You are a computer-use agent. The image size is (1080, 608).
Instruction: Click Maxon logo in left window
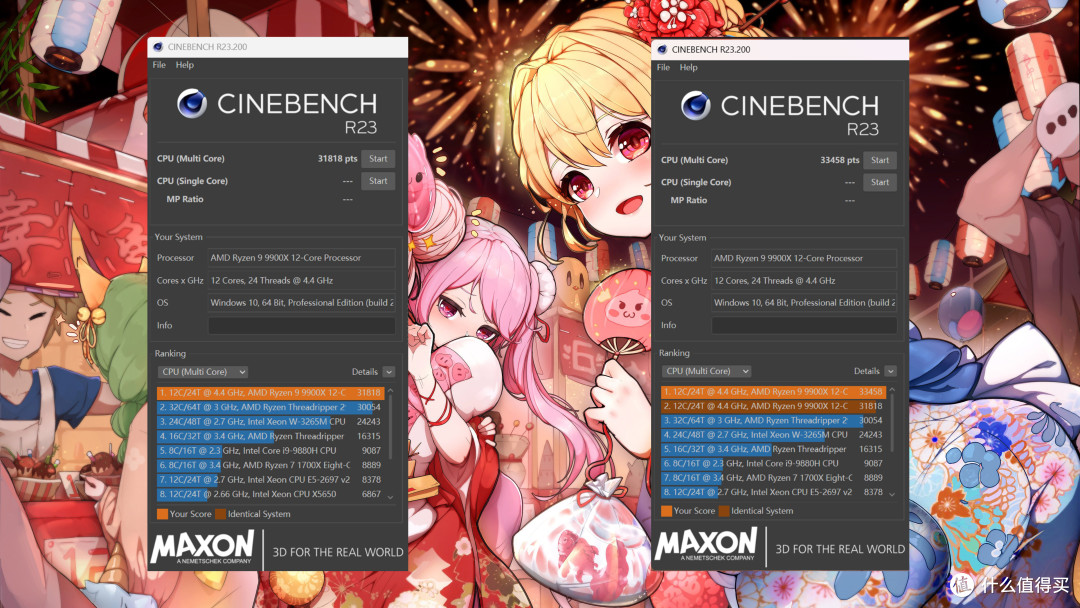point(202,547)
